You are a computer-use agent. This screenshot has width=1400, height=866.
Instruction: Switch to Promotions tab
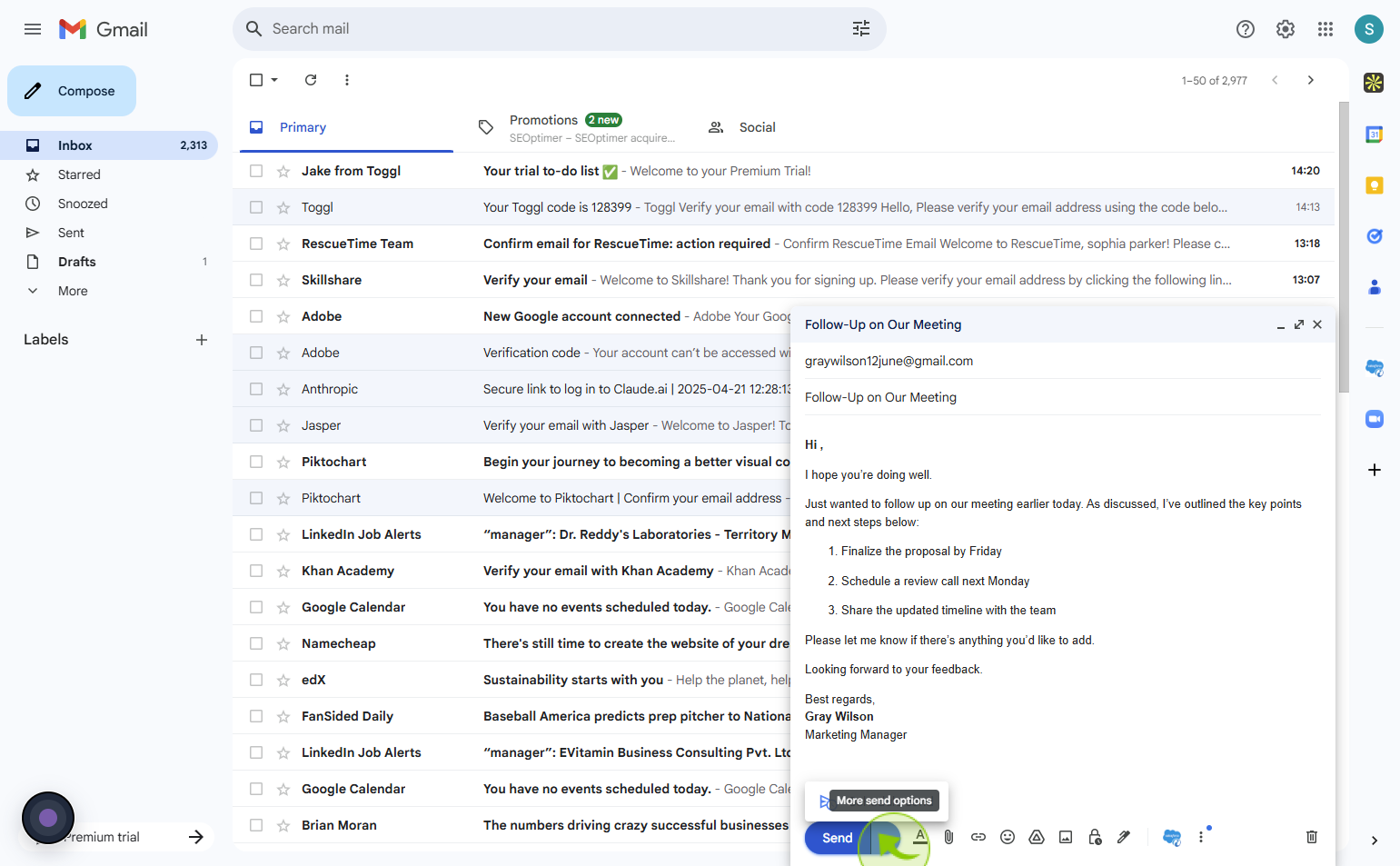point(577,127)
